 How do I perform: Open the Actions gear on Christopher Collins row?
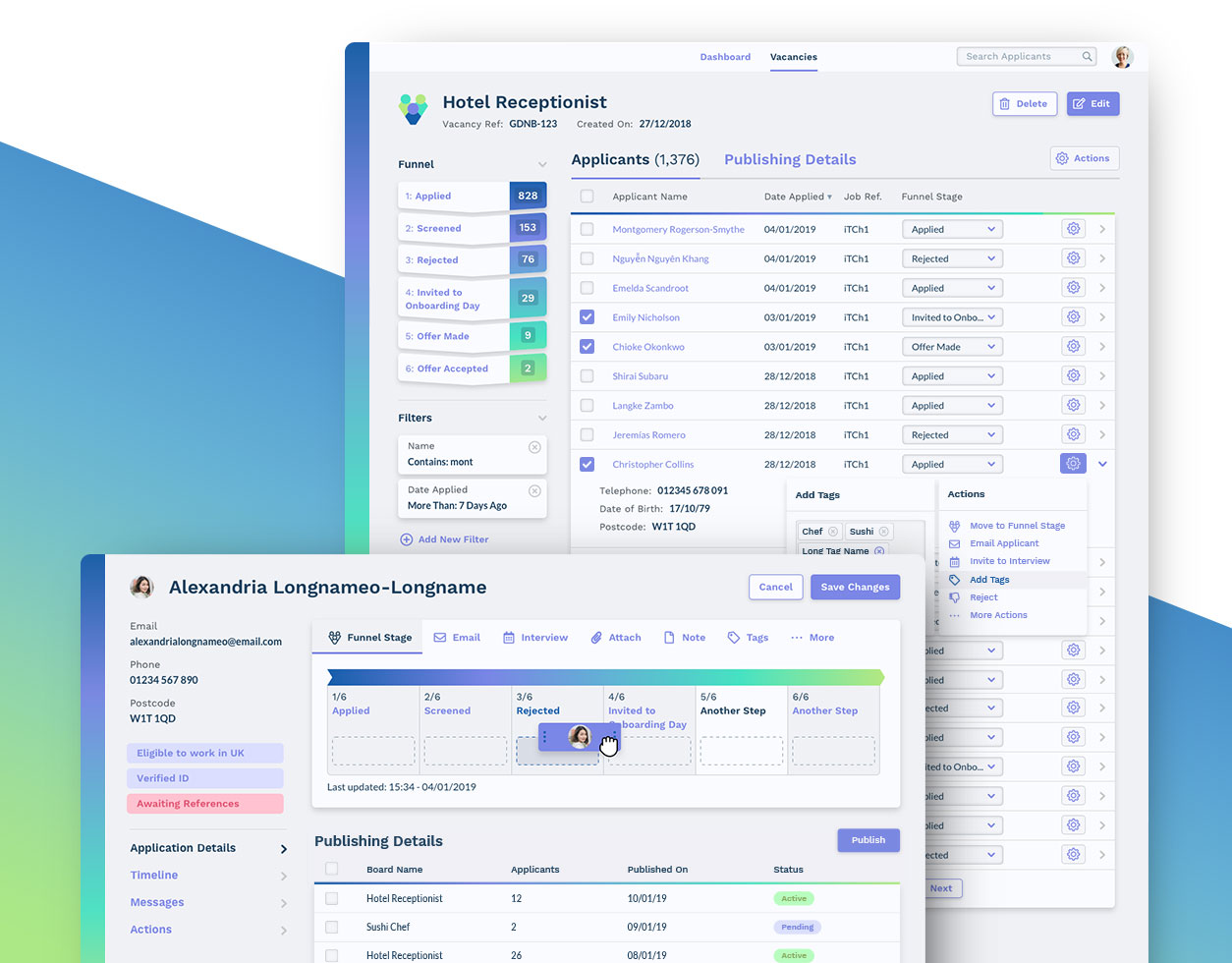pyautogui.click(x=1073, y=463)
